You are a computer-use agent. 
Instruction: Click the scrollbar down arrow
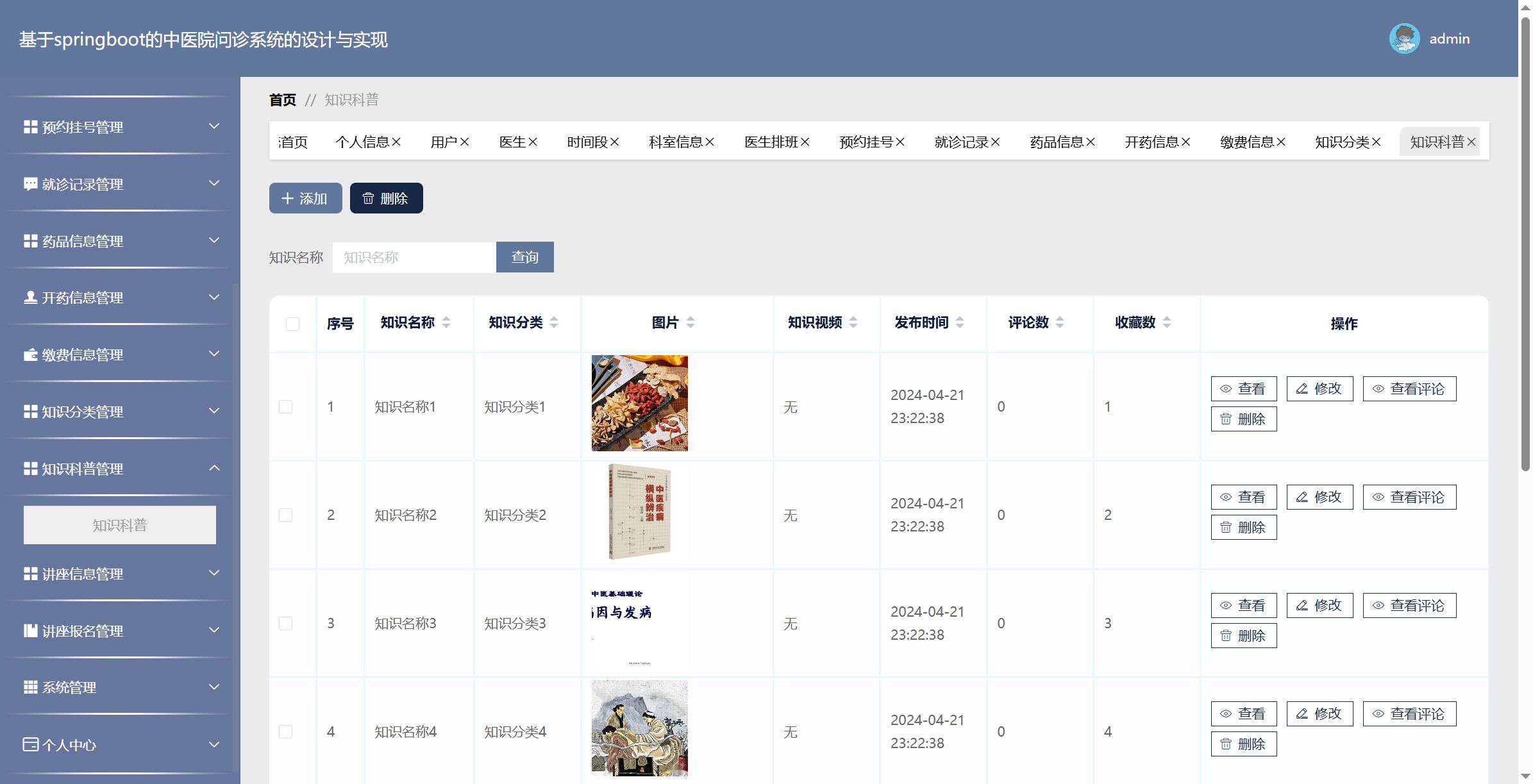click(x=1526, y=777)
